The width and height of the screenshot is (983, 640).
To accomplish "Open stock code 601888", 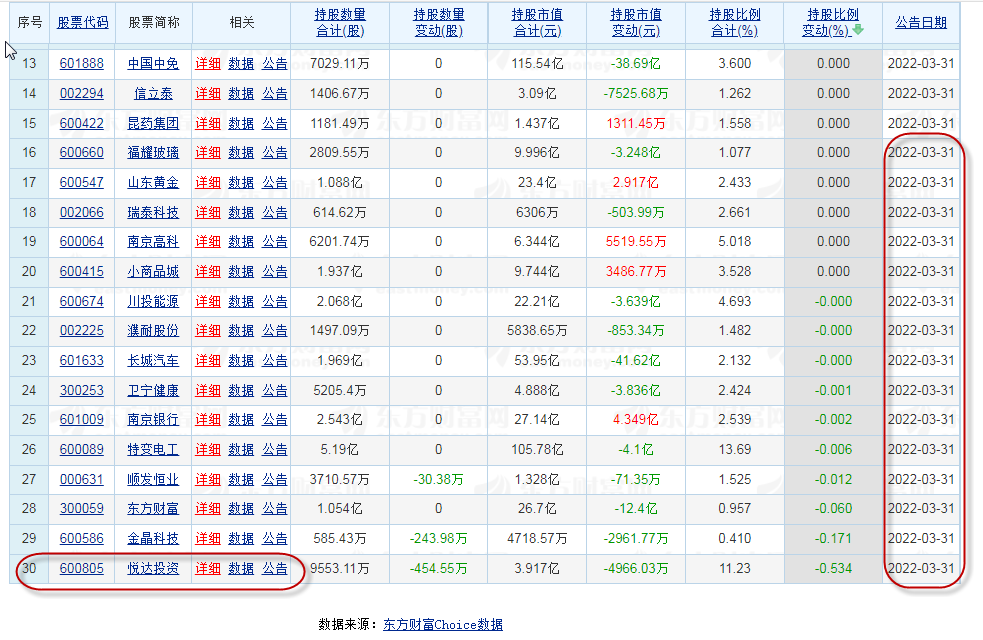I will (81, 64).
